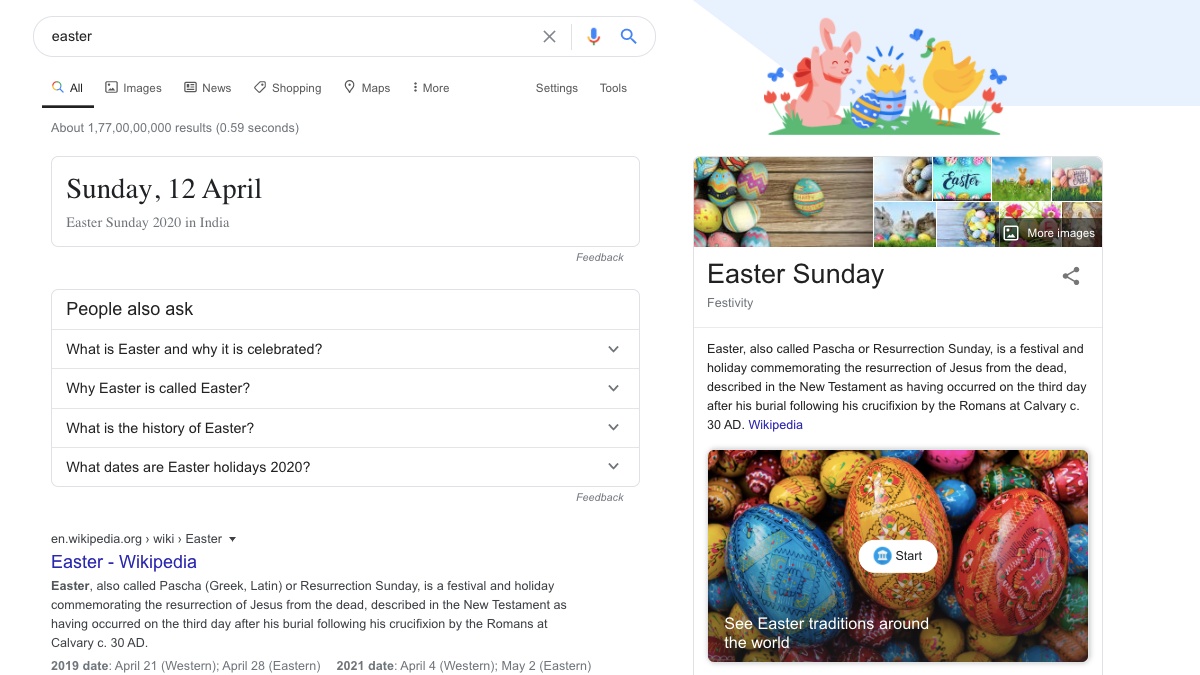The image size is (1200, 675).
Task: Open the breadcrumb dropdown next to wiki Easter
Action: pyautogui.click(x=232, y=538)
